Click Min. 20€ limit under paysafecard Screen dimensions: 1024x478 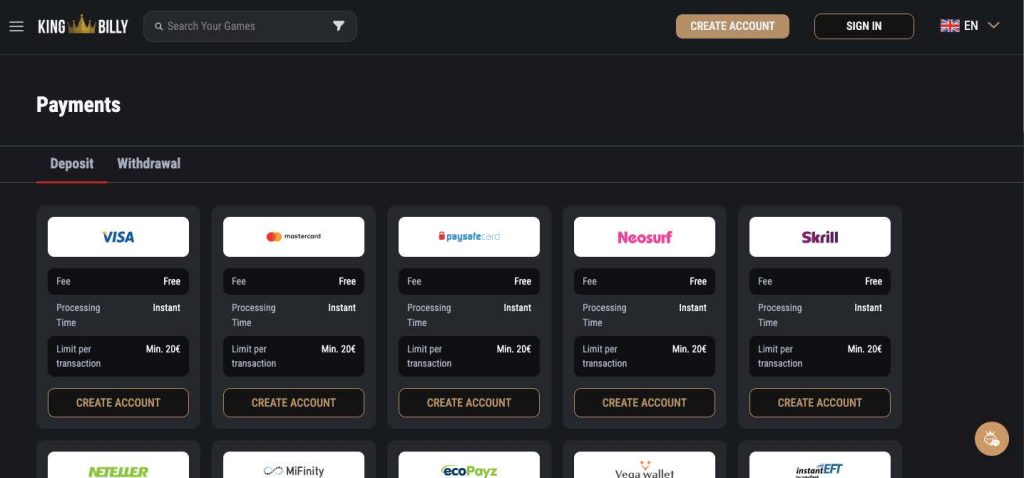[x=514, y=349]
